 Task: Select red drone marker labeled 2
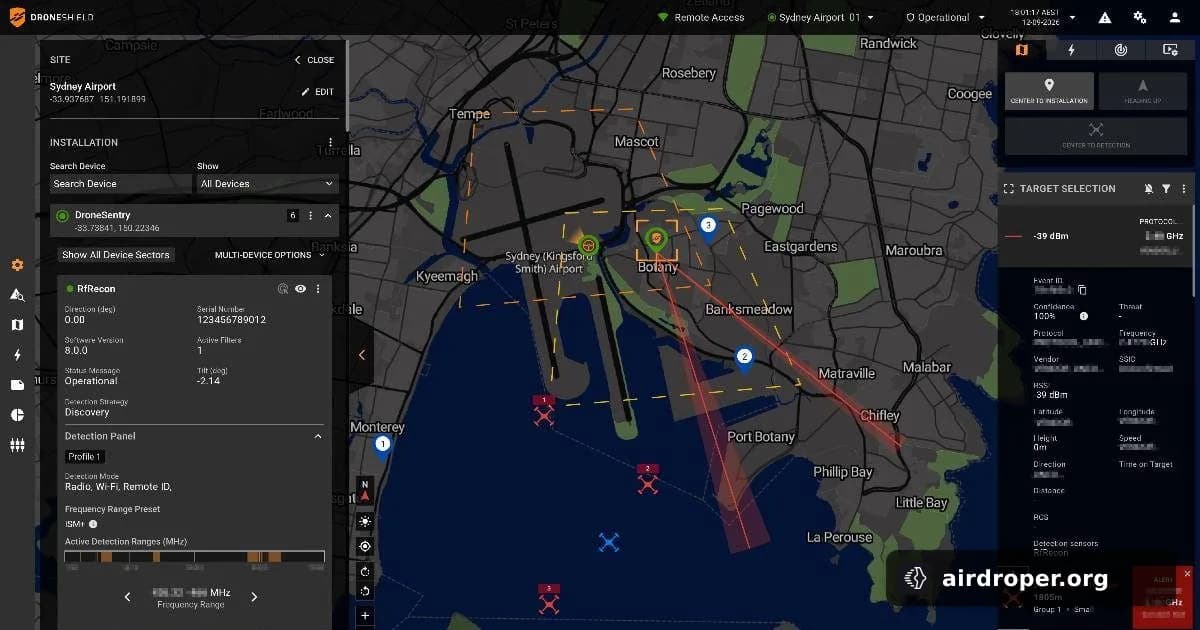(648, 480)
